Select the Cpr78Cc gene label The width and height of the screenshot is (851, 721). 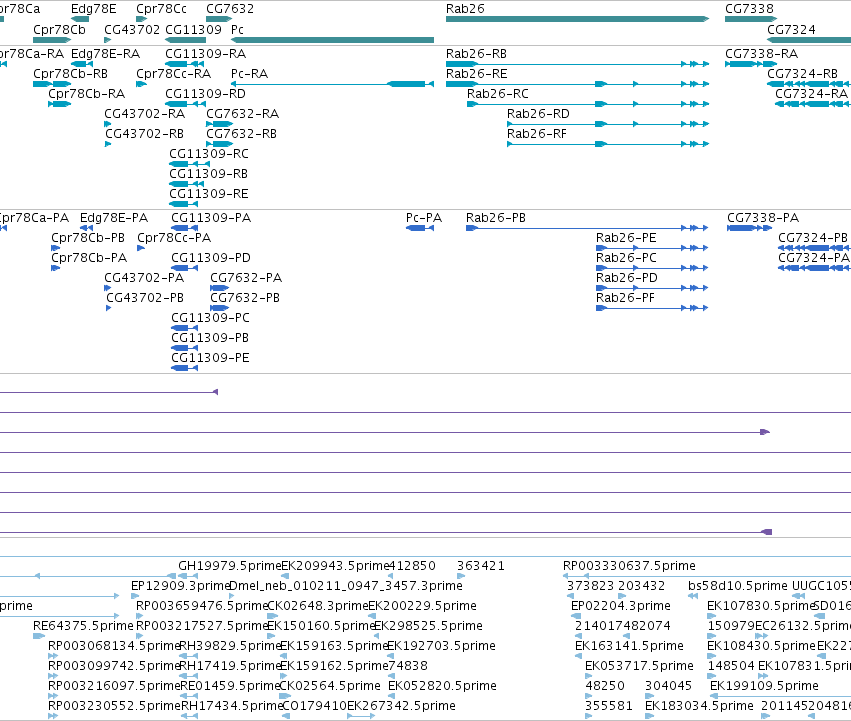coord(161,9)
